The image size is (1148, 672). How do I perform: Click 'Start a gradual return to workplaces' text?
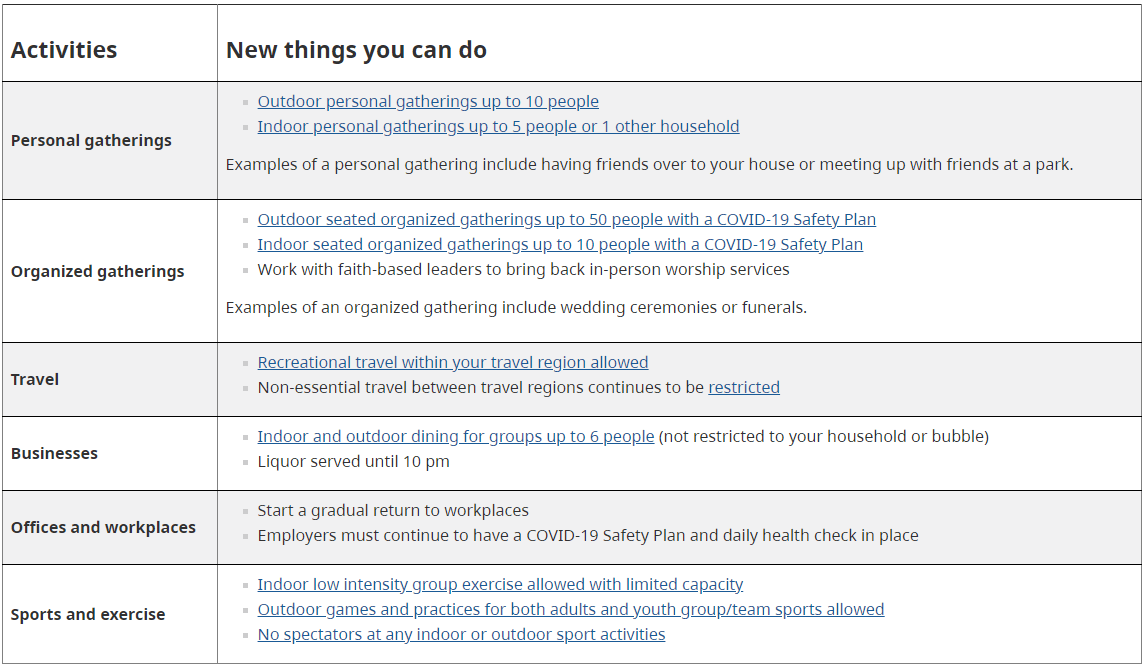click(393, 511)
